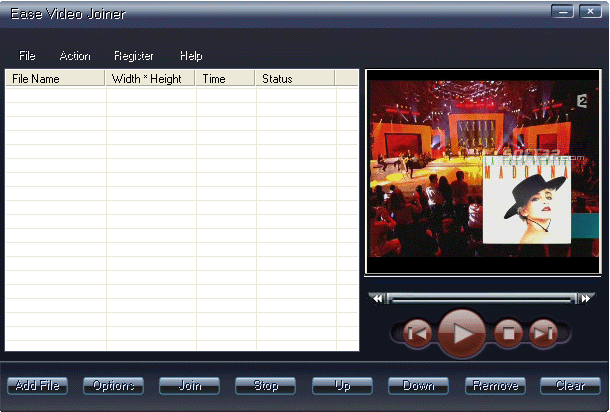610x412 pixels.
Task: Clear the entire file list
Action: click(570, 386)
